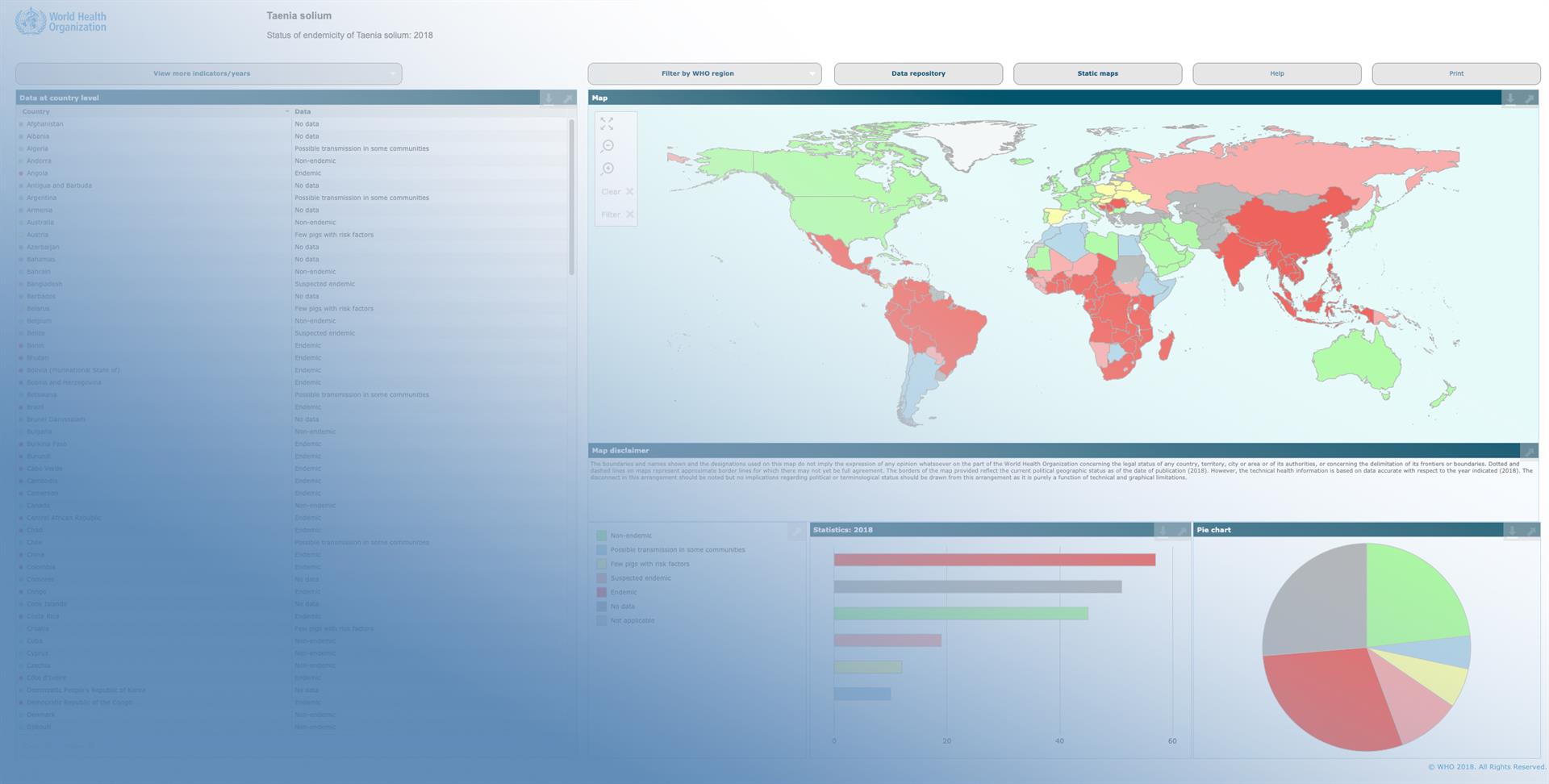This screenshot has height=784, width=1549.
Task: Expand the Map disclaimer panel
Action: pos(1528,451)
